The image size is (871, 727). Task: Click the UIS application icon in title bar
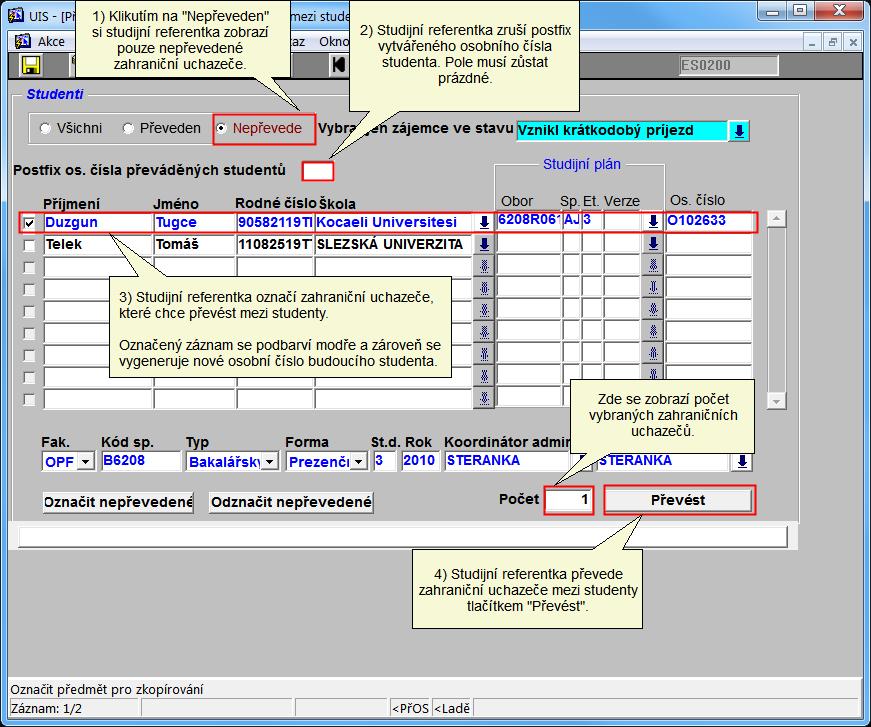coord(16,15)
